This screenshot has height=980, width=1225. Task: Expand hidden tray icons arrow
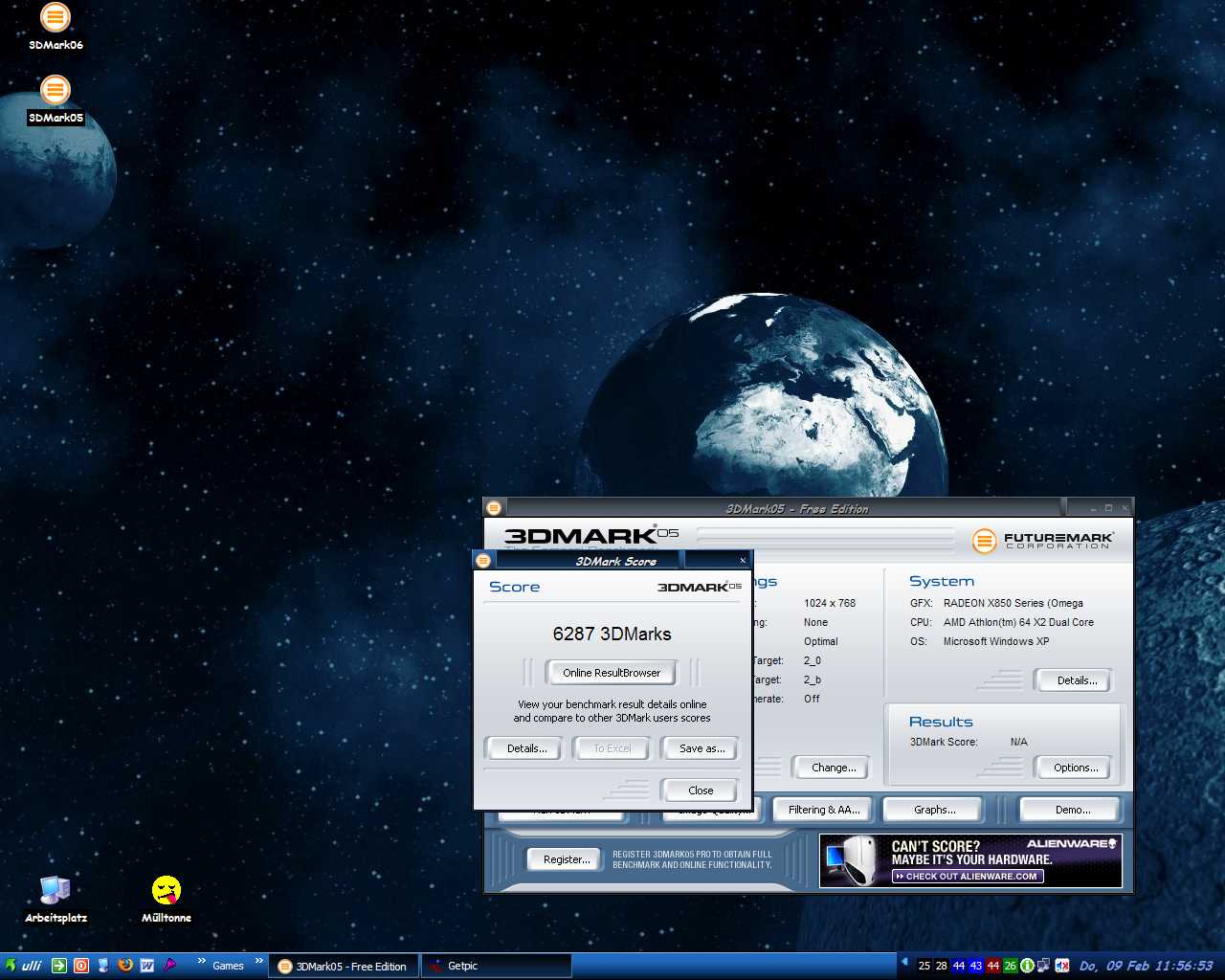[x=904, y=961]
